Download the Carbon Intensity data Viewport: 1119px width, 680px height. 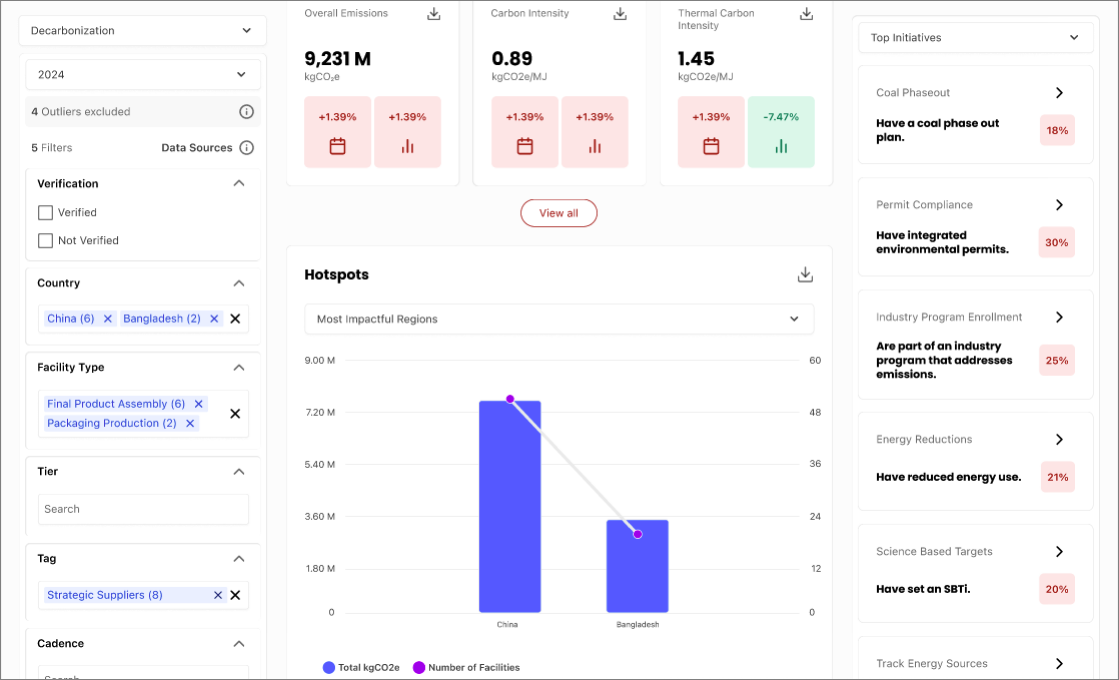pos(620,14)
